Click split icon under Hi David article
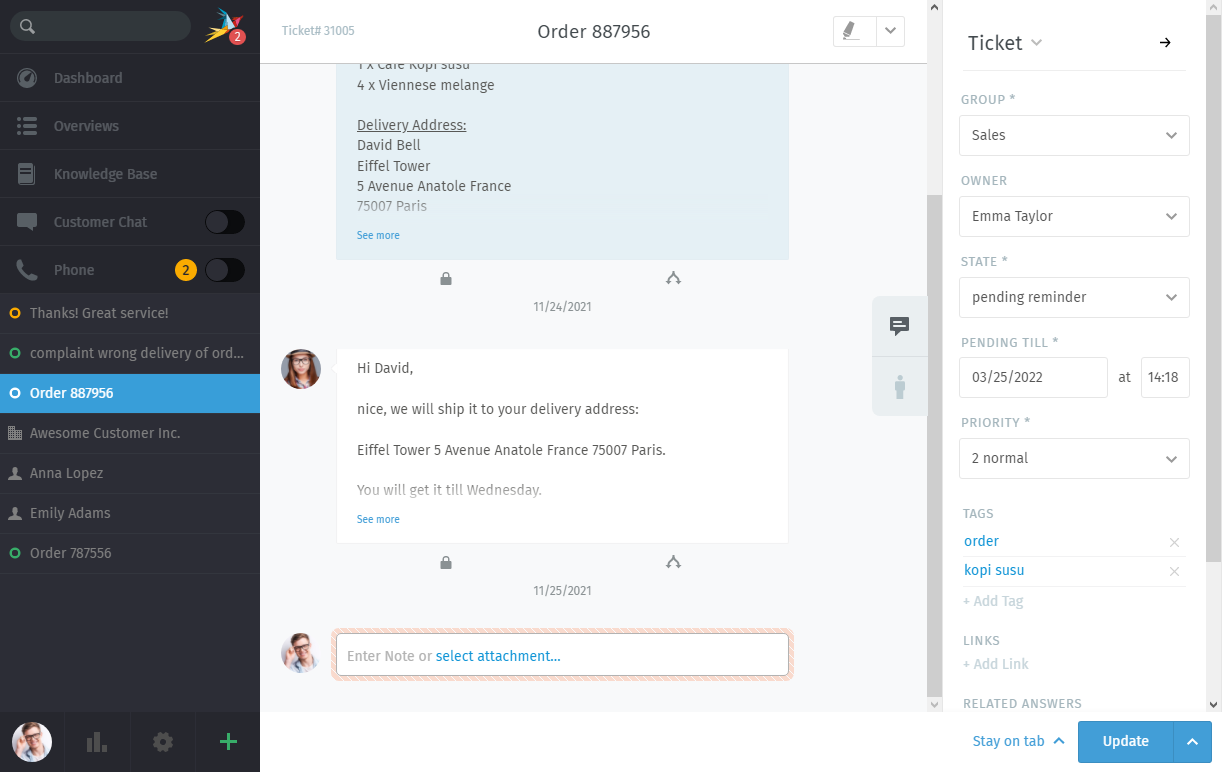 [673, 562]
